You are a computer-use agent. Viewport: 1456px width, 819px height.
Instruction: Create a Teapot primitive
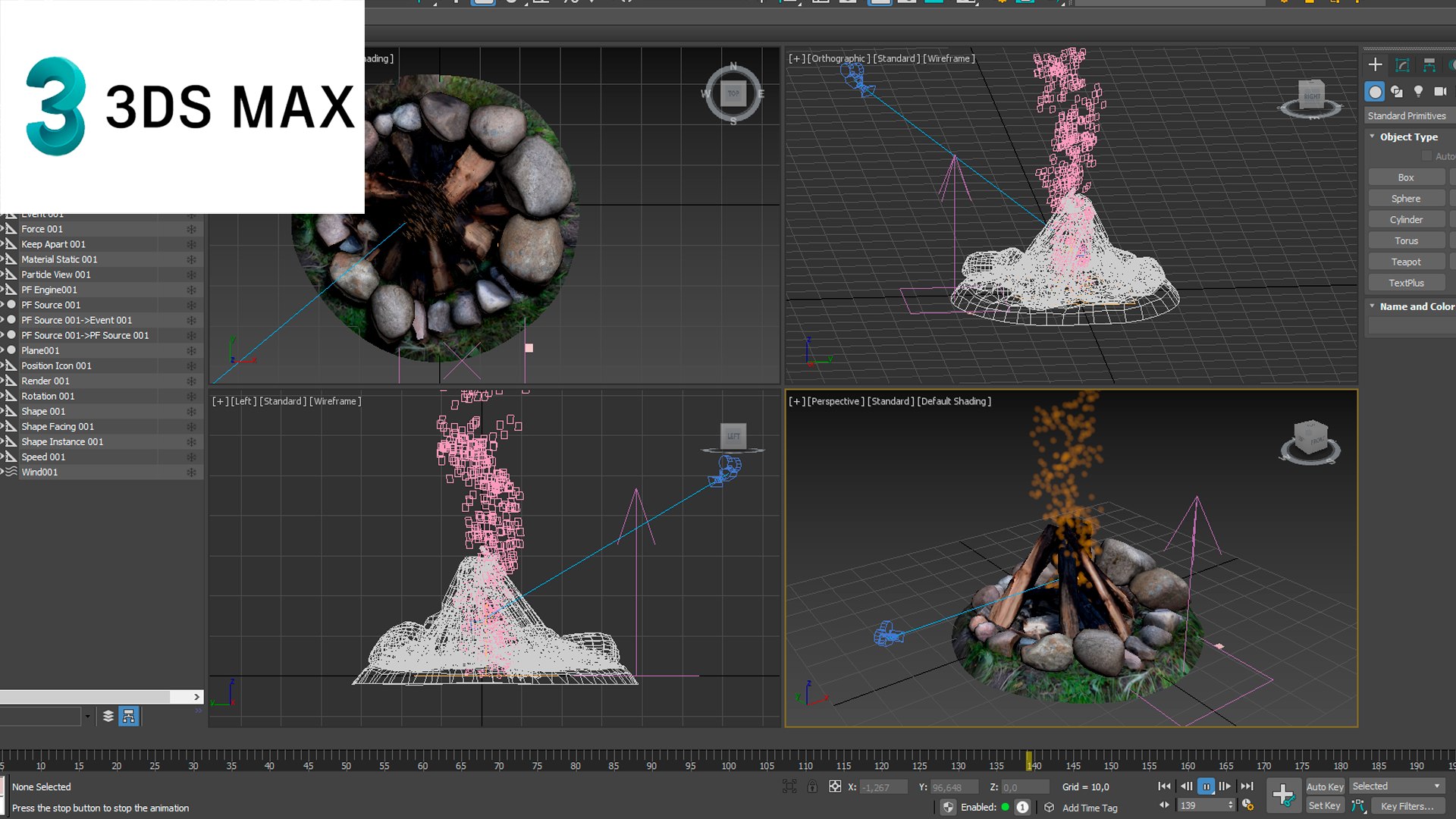[x=1406, y=262]
